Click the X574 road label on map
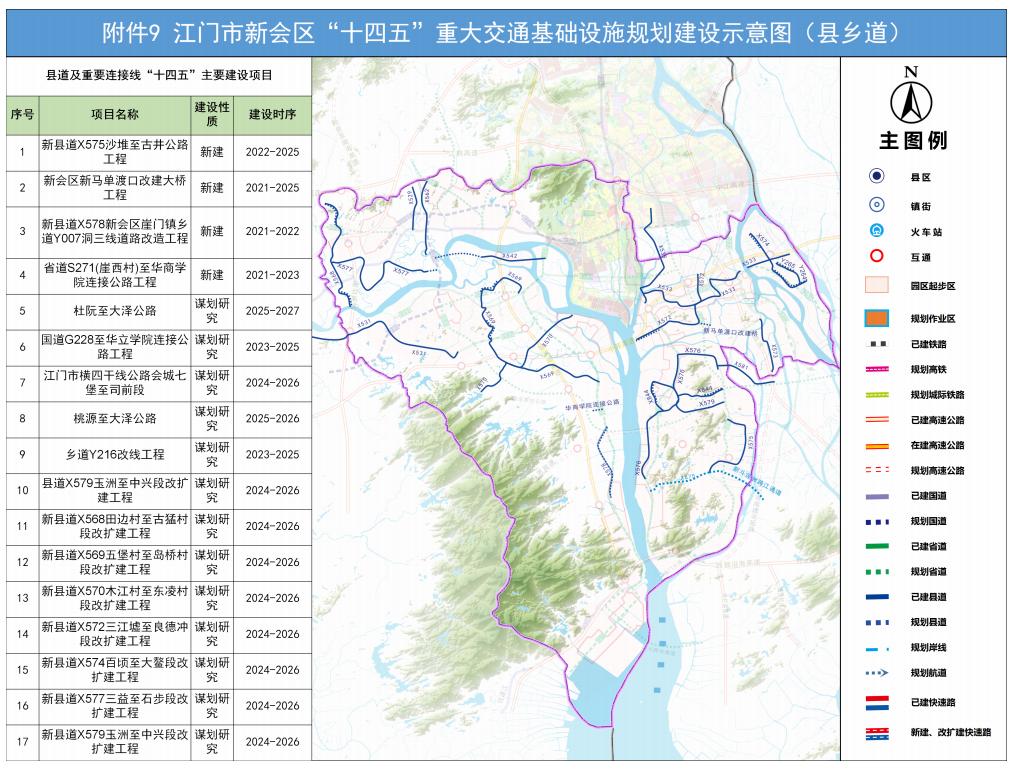Image resolution: width=1010 pixels, height=769 pixels. pyautogui.click(x=763, y=240)
